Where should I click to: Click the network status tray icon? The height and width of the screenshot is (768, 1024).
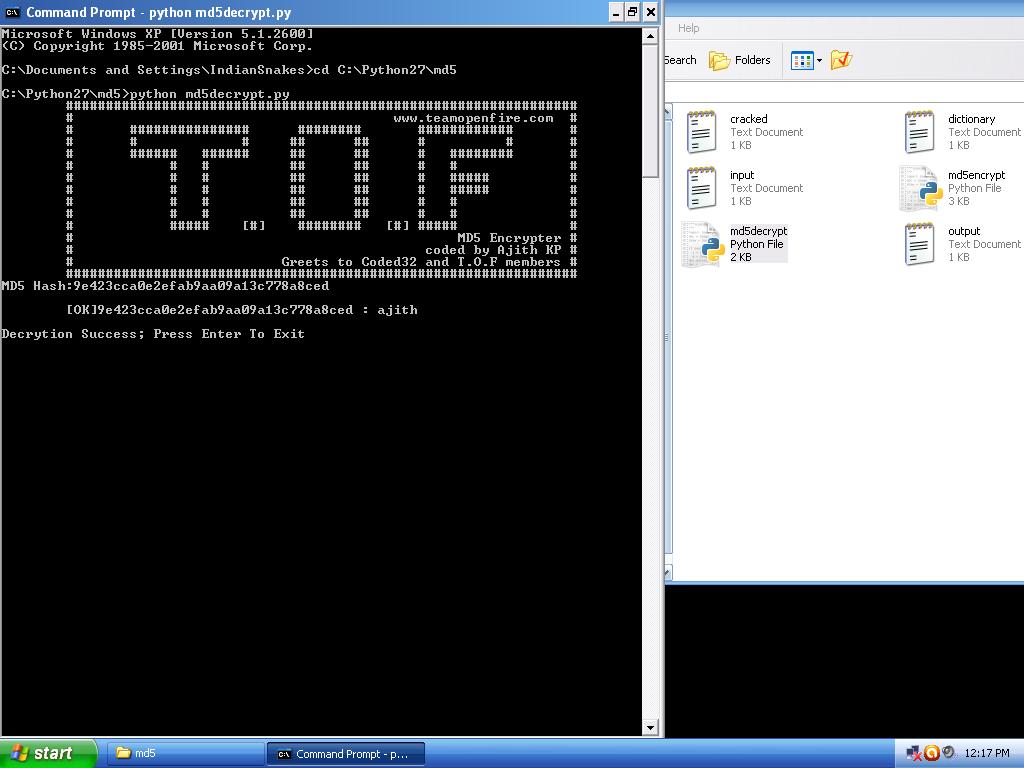pos(913,752)
